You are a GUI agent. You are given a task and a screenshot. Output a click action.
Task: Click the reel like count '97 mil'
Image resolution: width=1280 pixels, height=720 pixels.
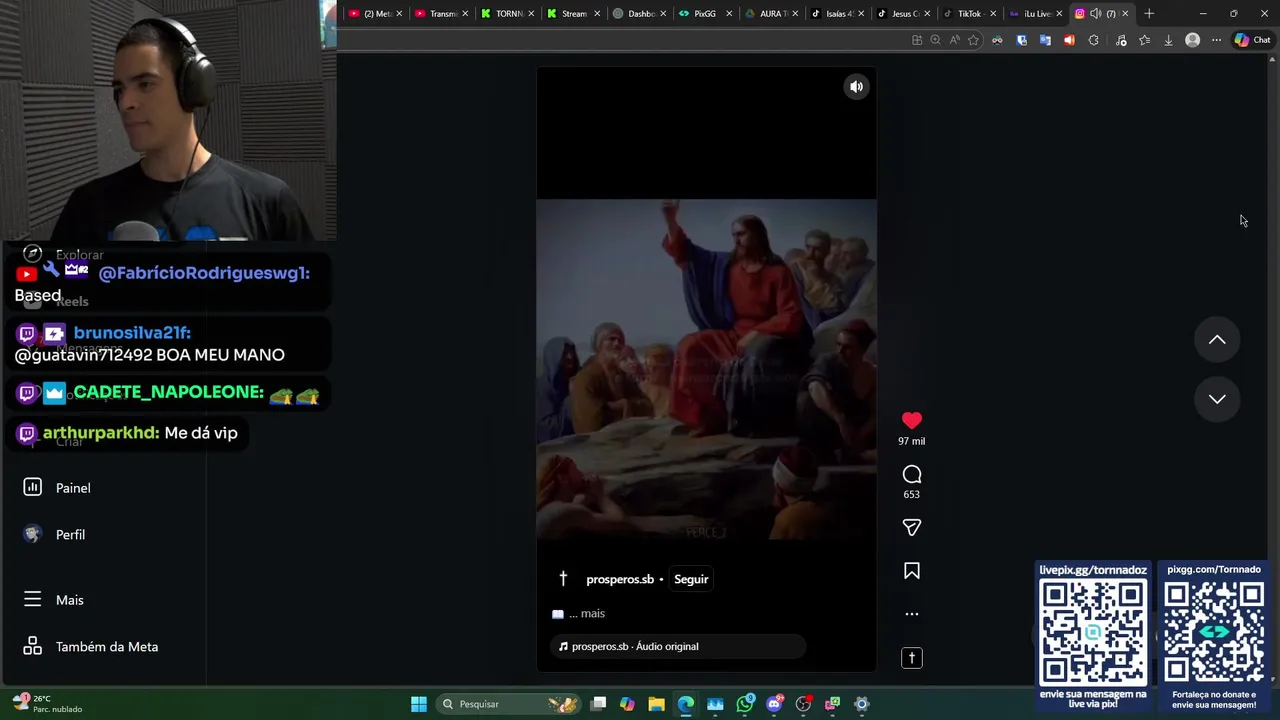(x=911, y=441)
